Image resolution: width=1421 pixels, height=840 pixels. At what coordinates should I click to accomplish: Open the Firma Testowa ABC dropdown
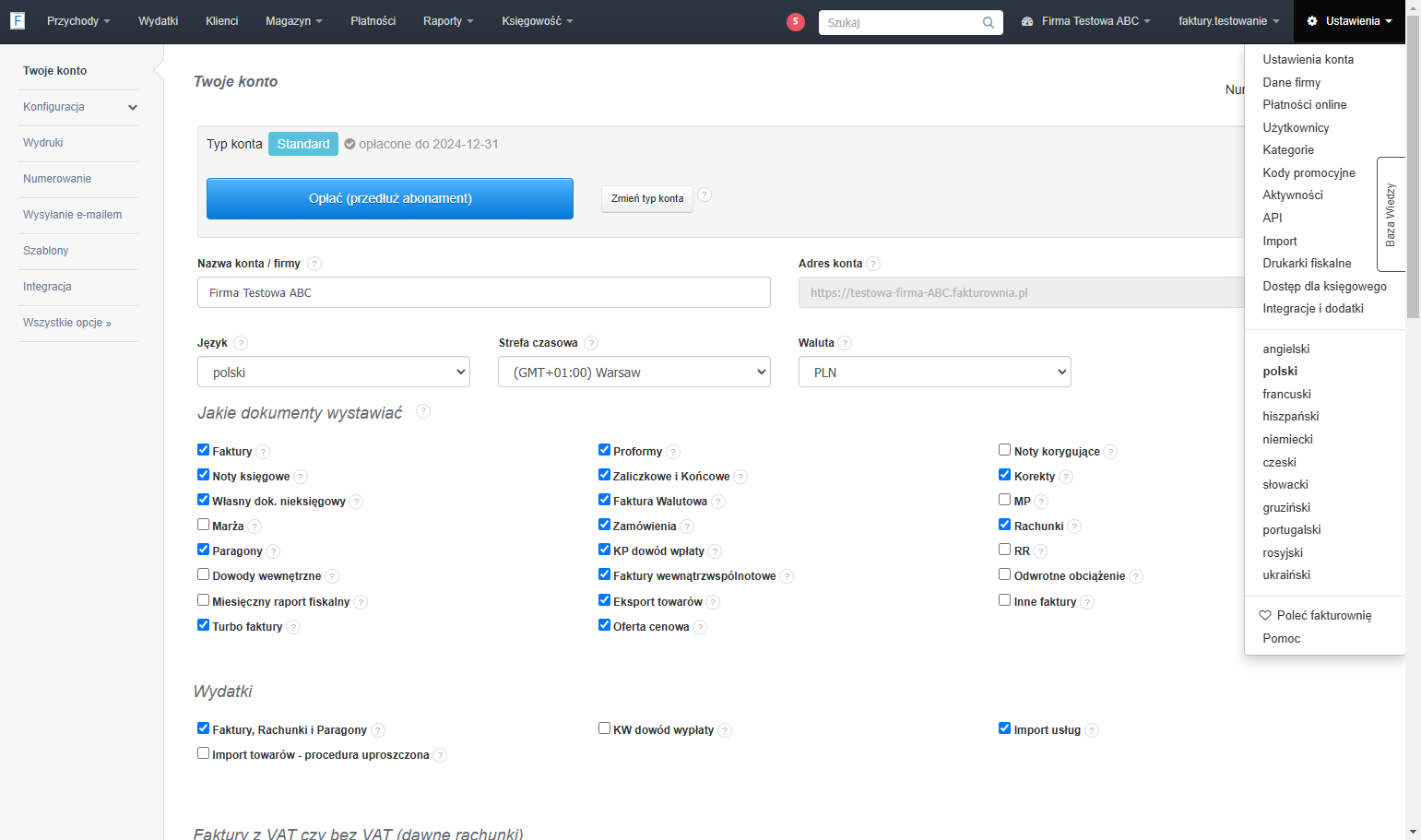pos(1085,21)
